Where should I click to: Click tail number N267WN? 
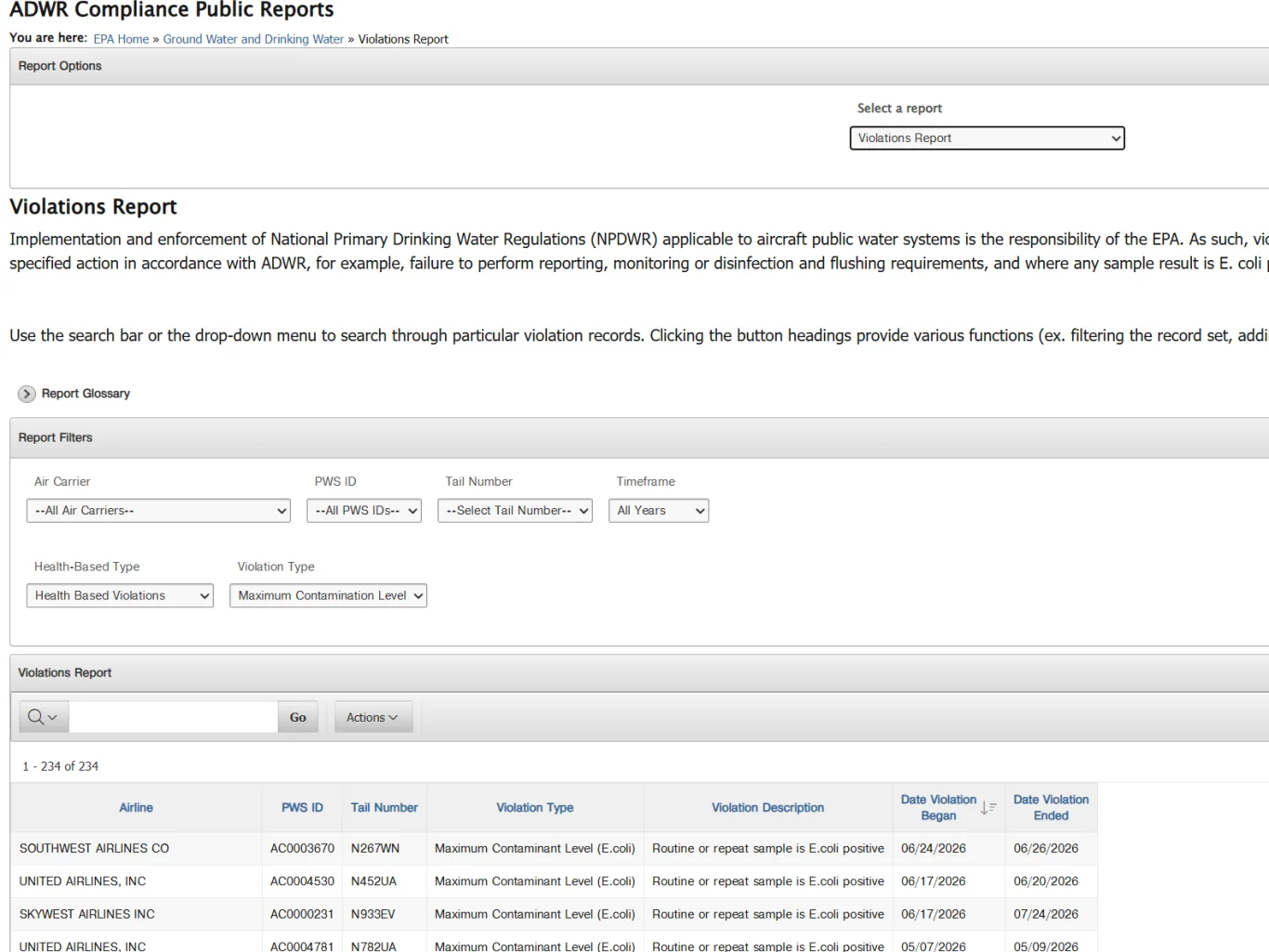375,849
